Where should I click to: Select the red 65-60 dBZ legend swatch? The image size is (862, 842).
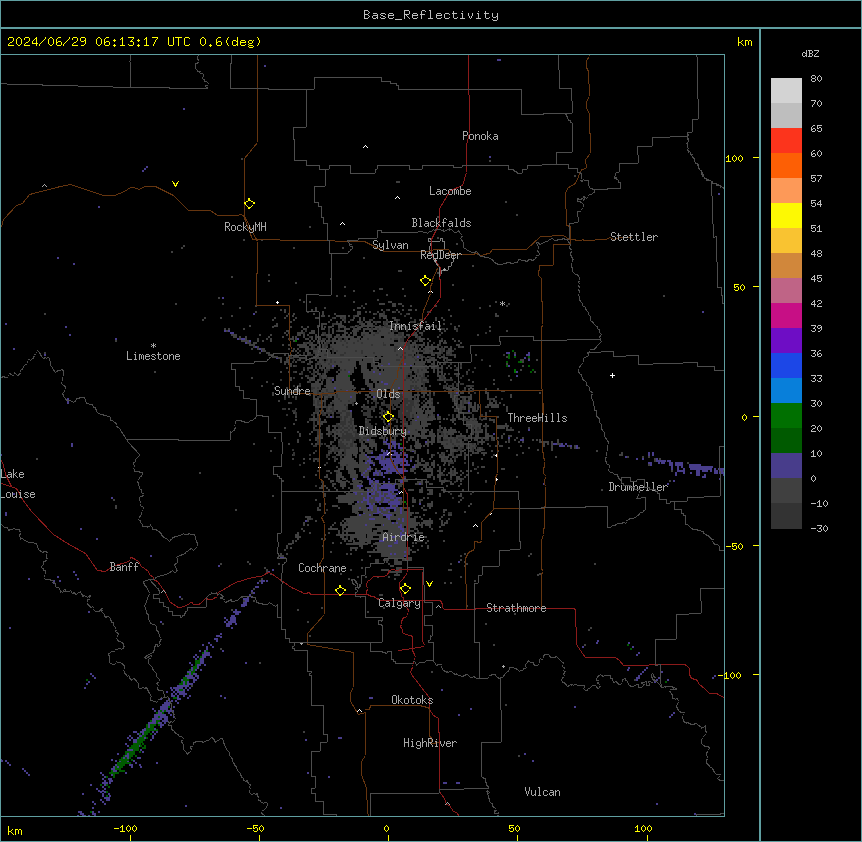[786, 141]
